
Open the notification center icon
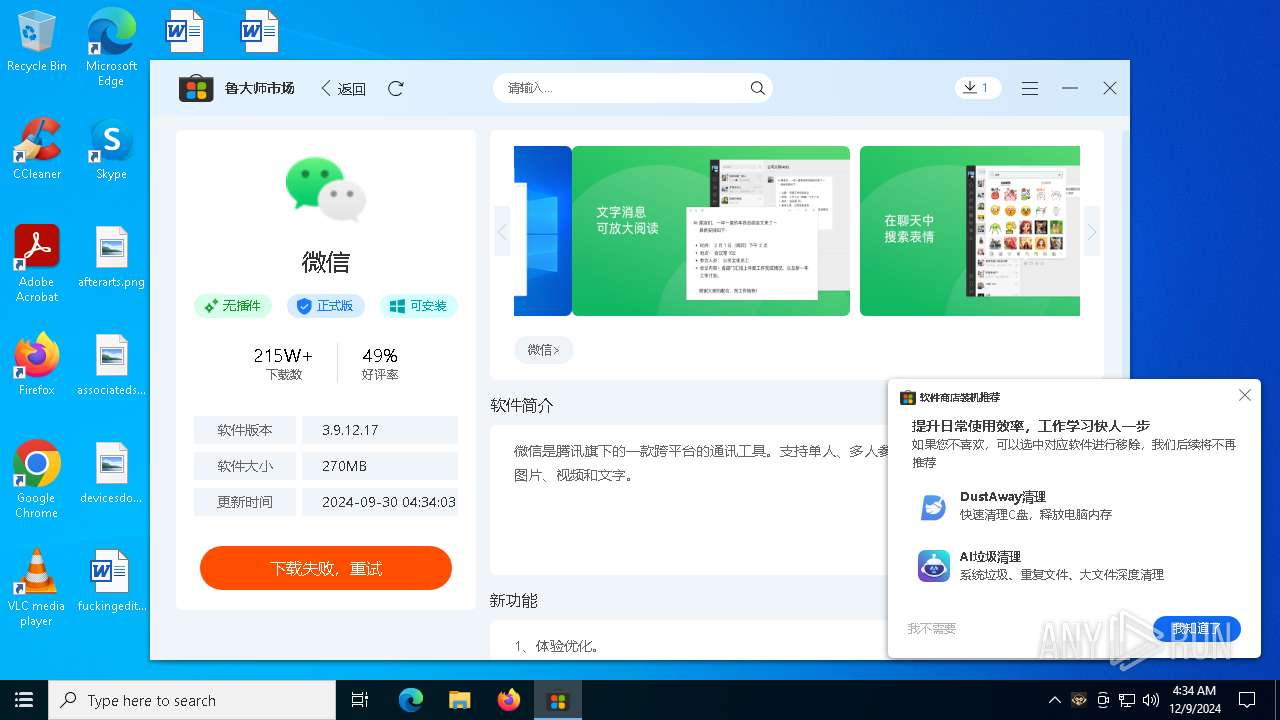(x=1247, y=700)
